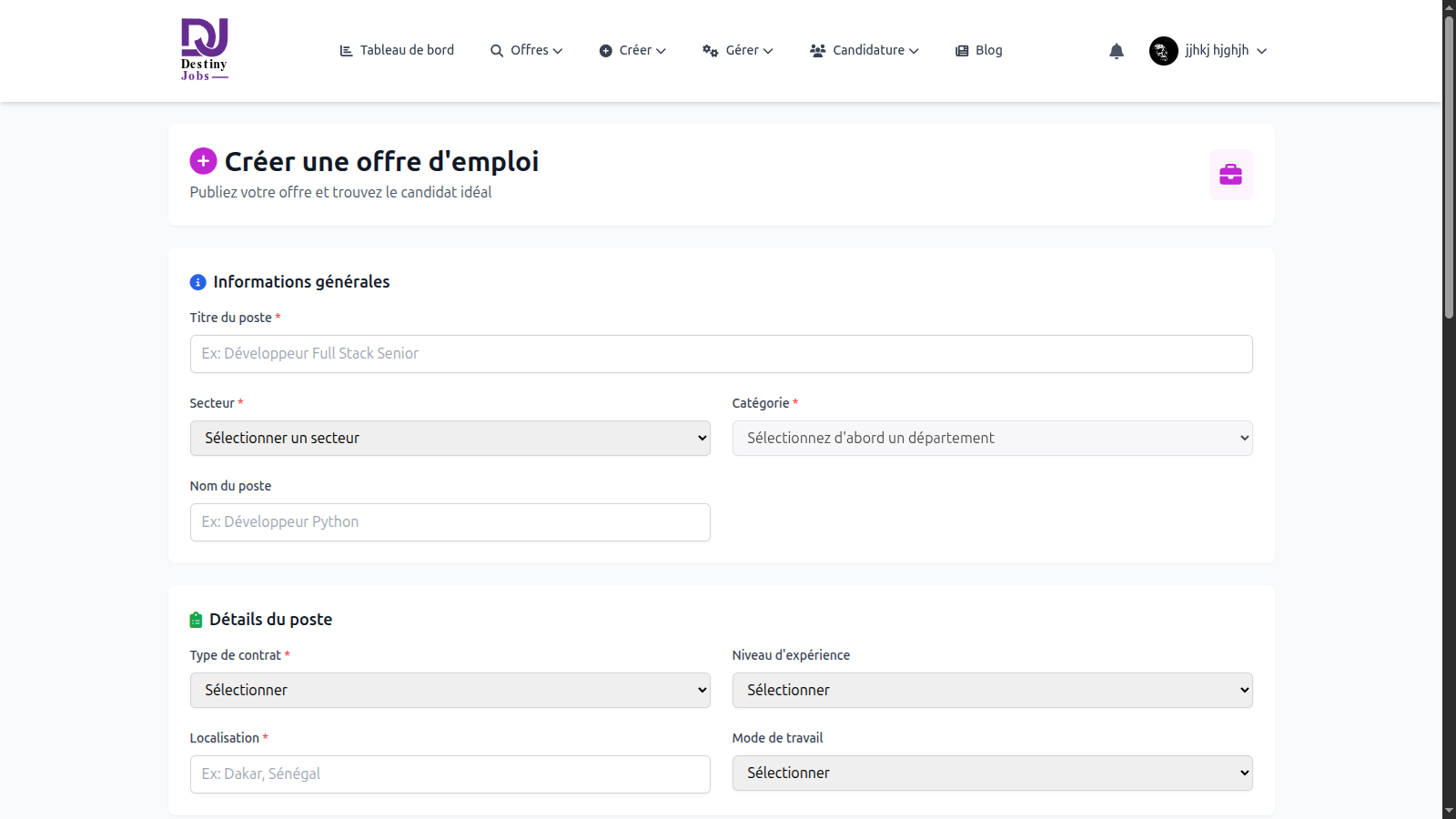Open the Secteur dropdown
This screenshot has width=1456, height=819.
pyautogui.click(x=450, y=438)
